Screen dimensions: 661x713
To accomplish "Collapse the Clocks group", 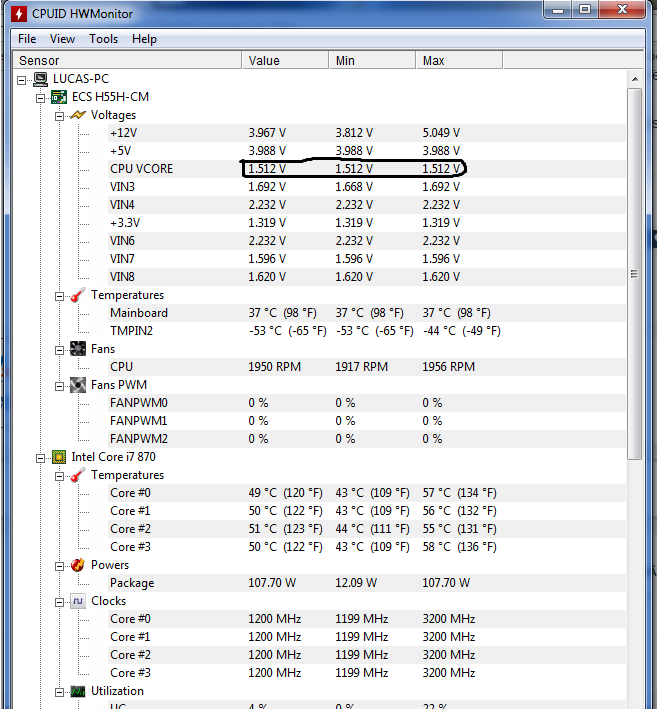I will [59, 603].
